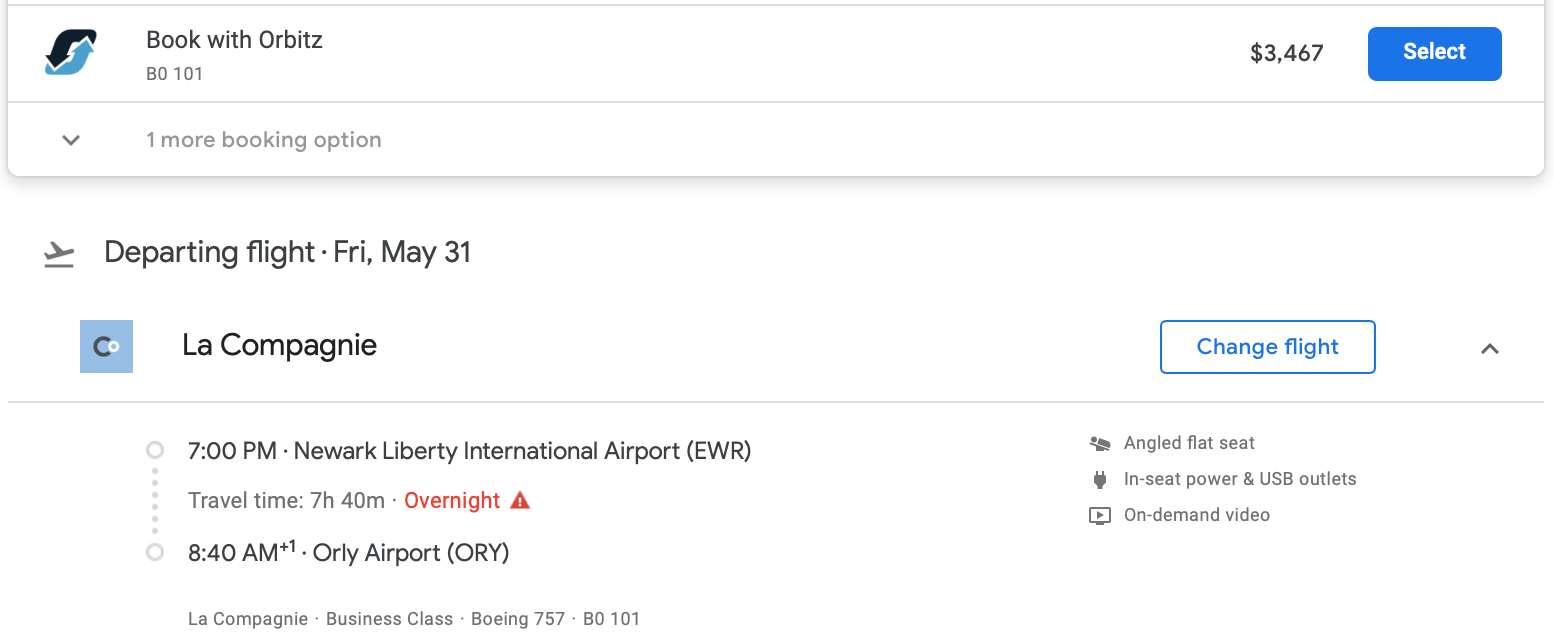Collapse the La Compagnie flight details
1554x638 pixels.
click(1489, 348)
